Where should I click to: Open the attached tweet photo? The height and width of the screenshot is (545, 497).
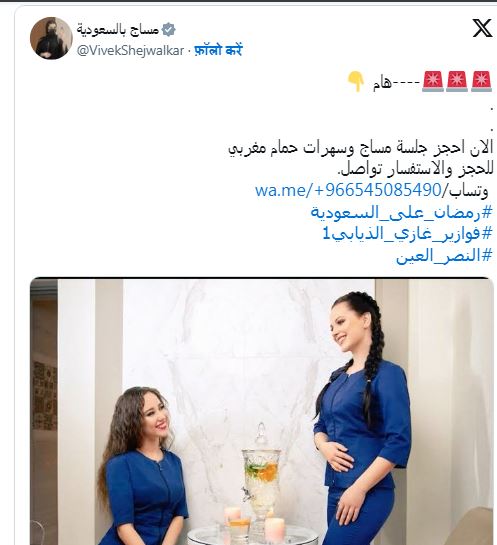(261, 411)
